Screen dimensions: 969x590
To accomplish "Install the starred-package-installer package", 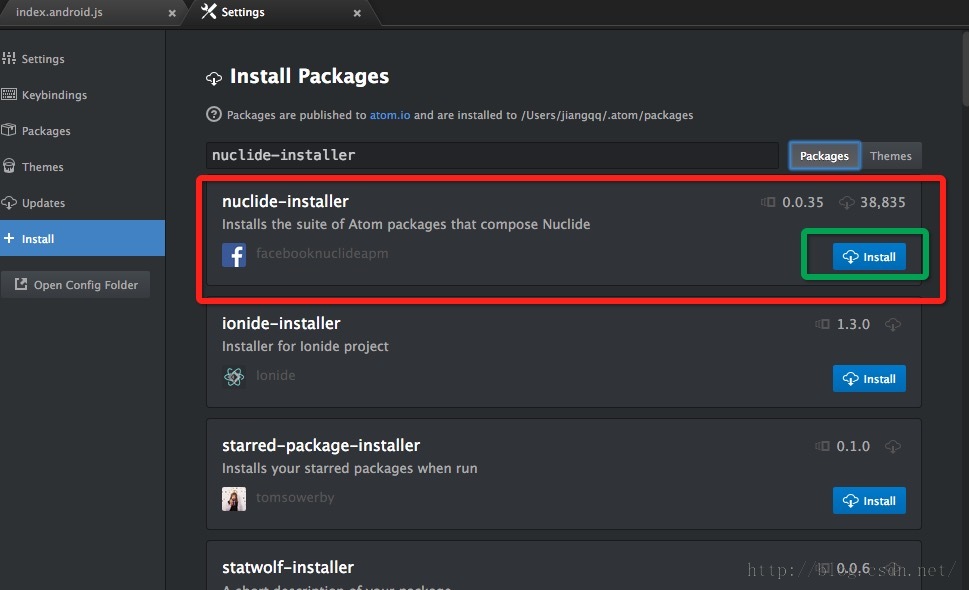I will [868, 500].
